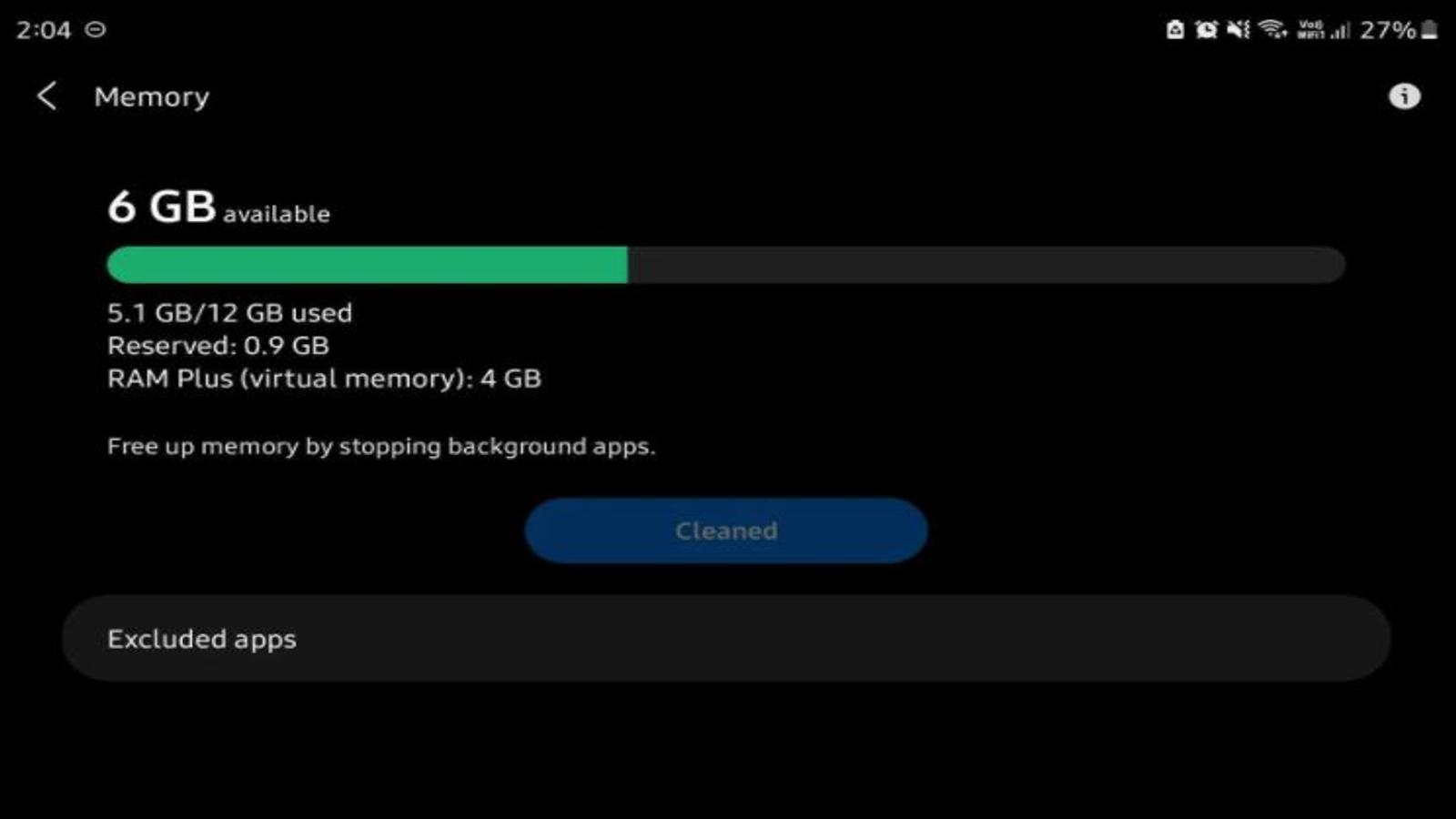1456x819 pixels.
Task: Click the Cleaned button
Action: (726, 531)
